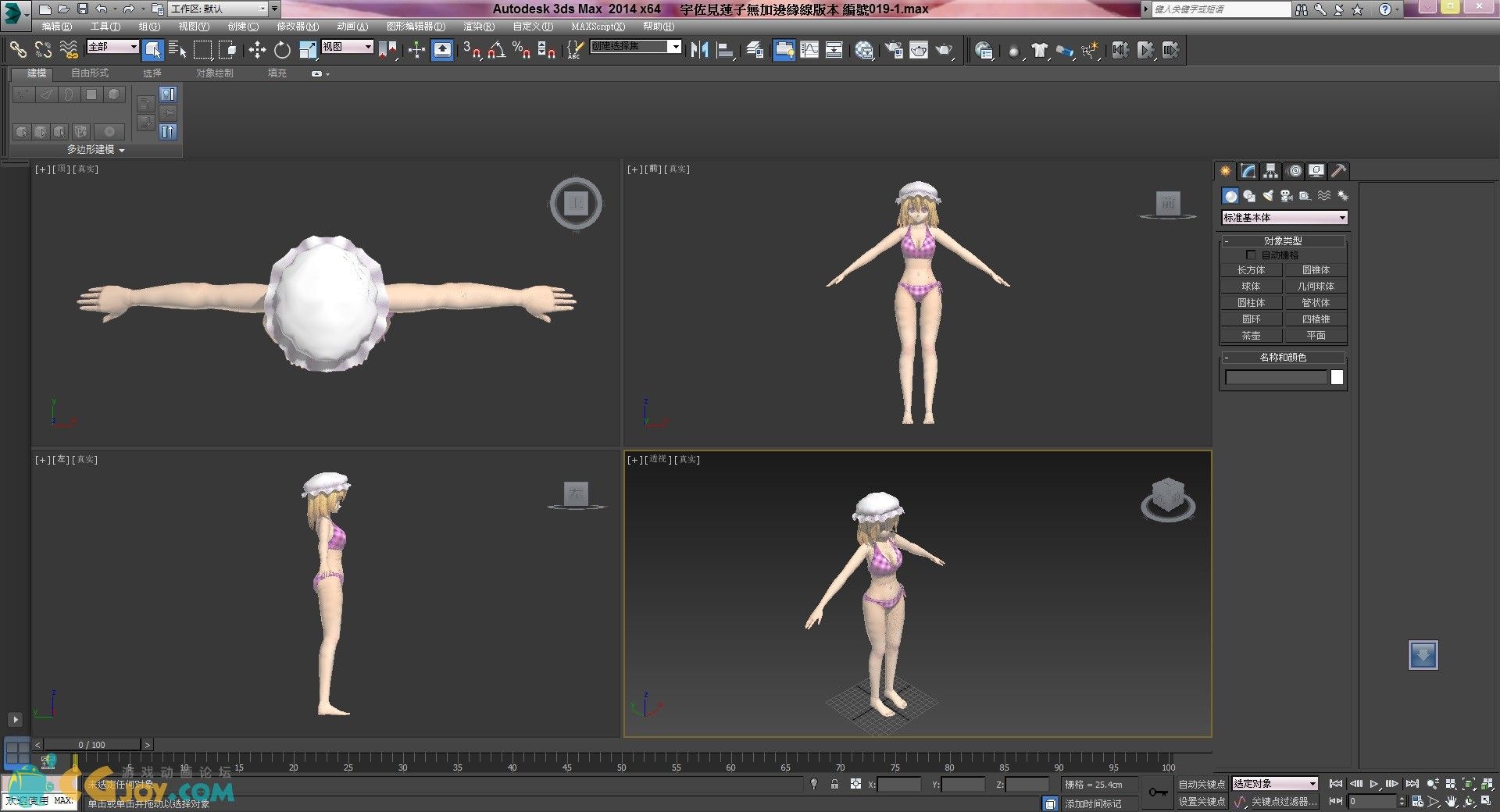
Task: Activate the Select Object tool
Action: click(x=153, y=50)
